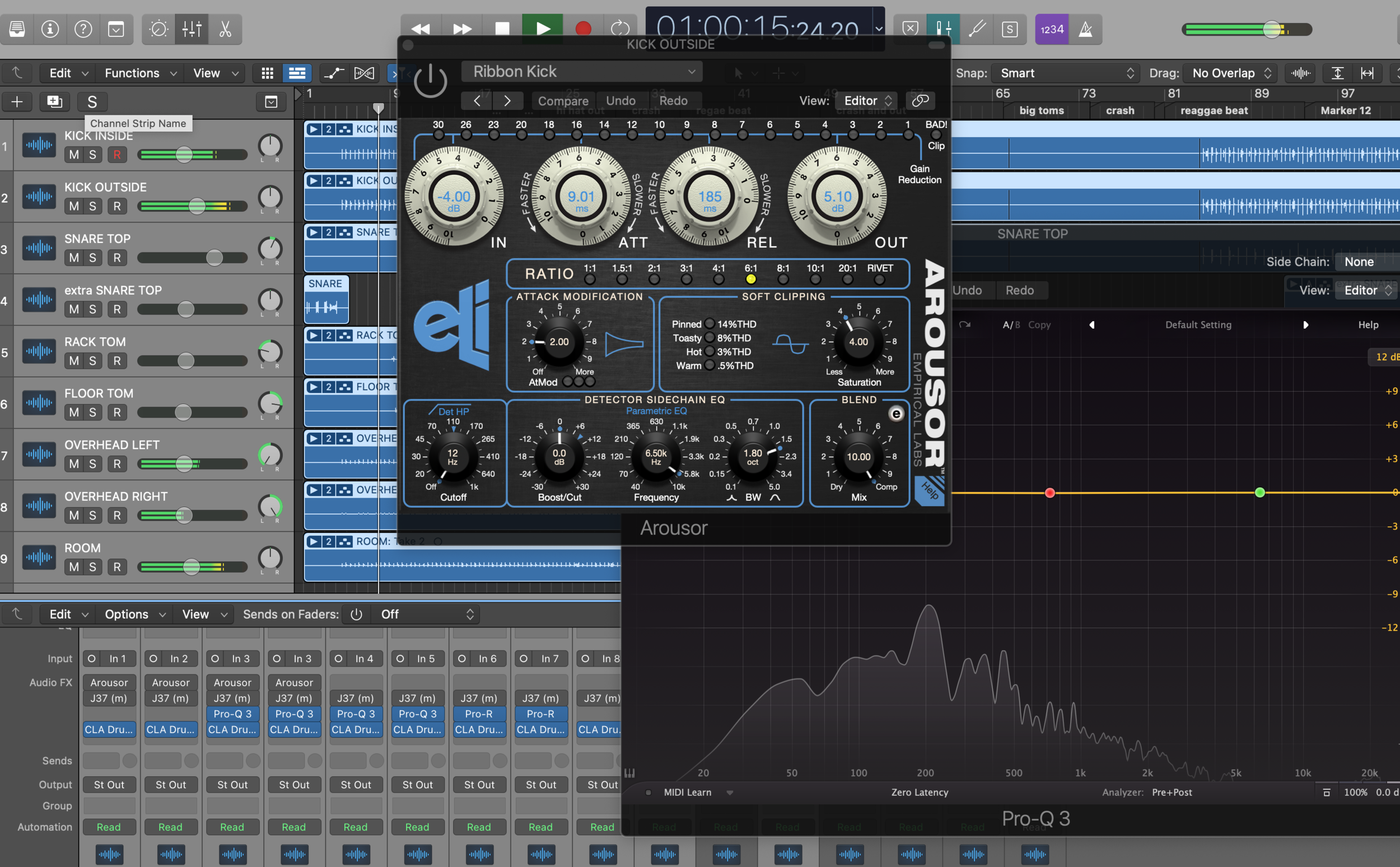Open the Mixer from the toolbar icon
This screenshot has width=1400, height=867.
tap(192, 29)
